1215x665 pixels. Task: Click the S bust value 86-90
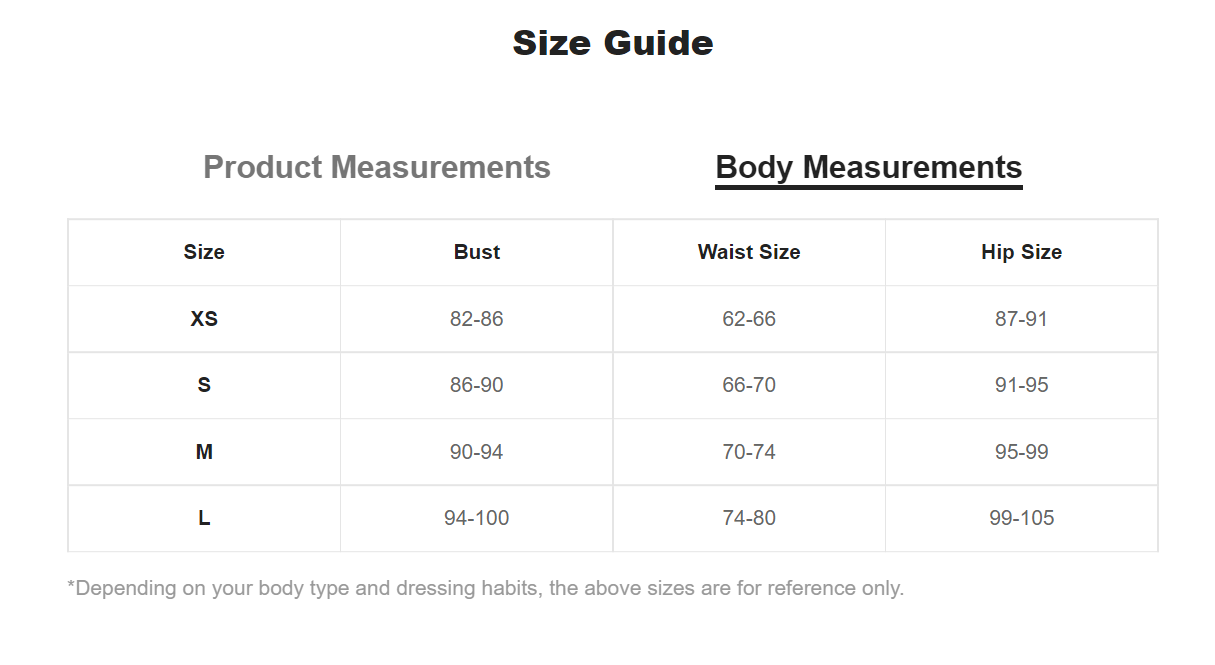click(x=477, y=385)
